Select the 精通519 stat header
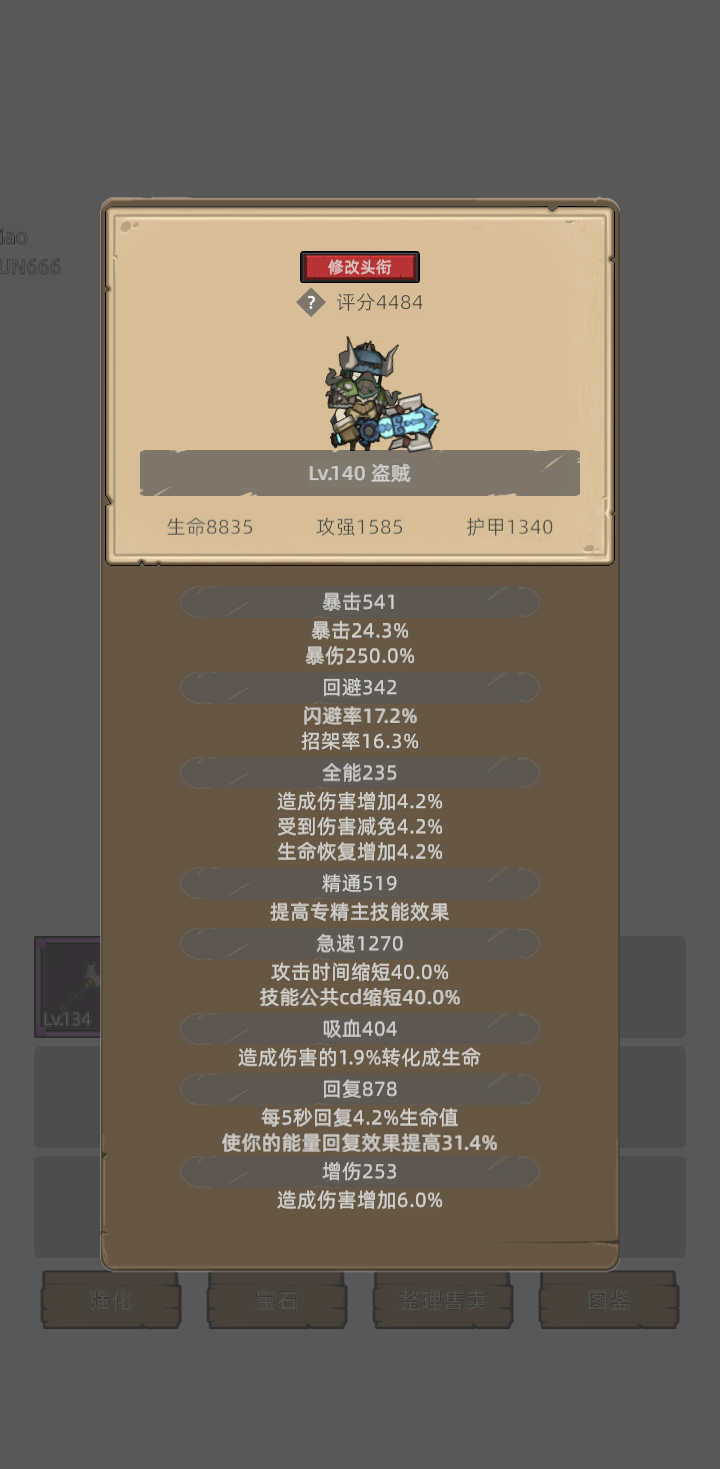The width and height of the screenshot is (720, 1469). pyautogui.click(x=360, y=883)
